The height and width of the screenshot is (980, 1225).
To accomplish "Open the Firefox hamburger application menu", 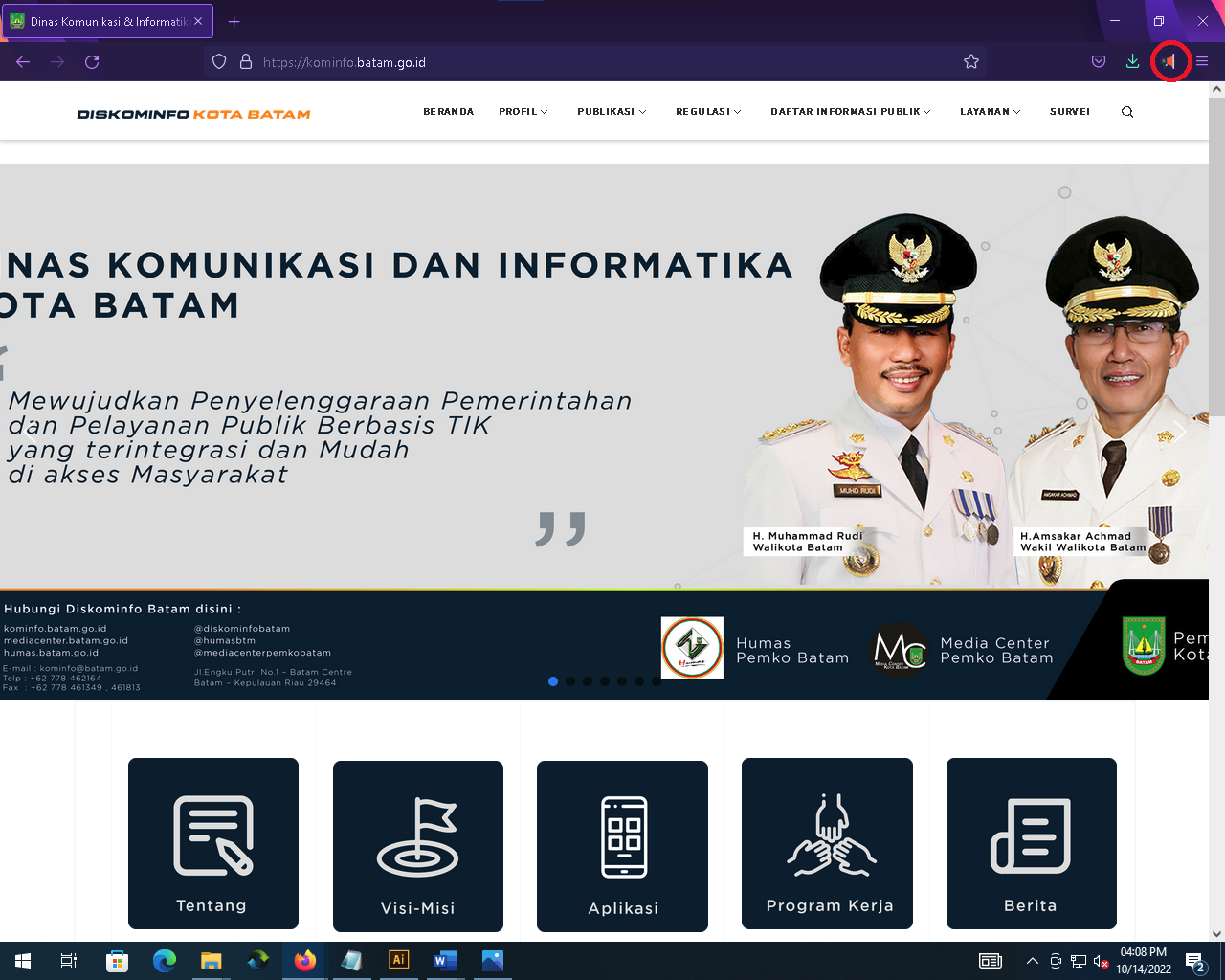I will (1202, 62).
